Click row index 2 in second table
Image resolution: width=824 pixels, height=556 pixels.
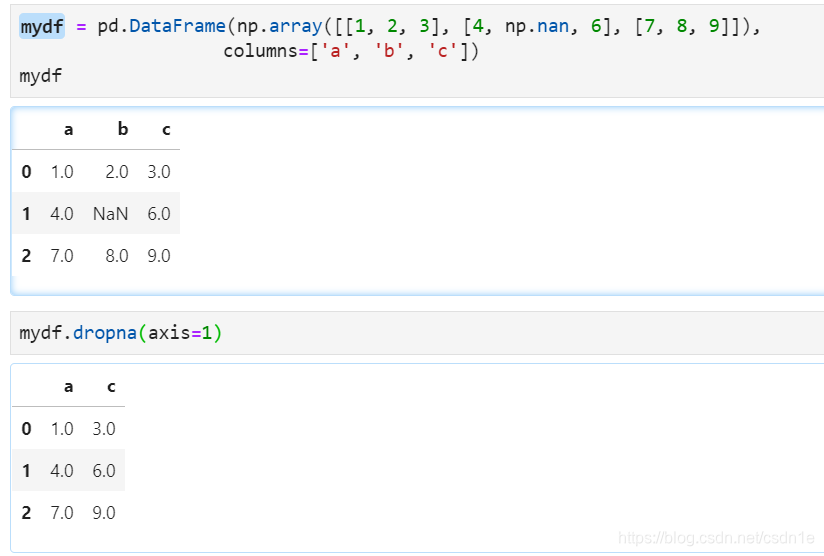click(26, 513)
